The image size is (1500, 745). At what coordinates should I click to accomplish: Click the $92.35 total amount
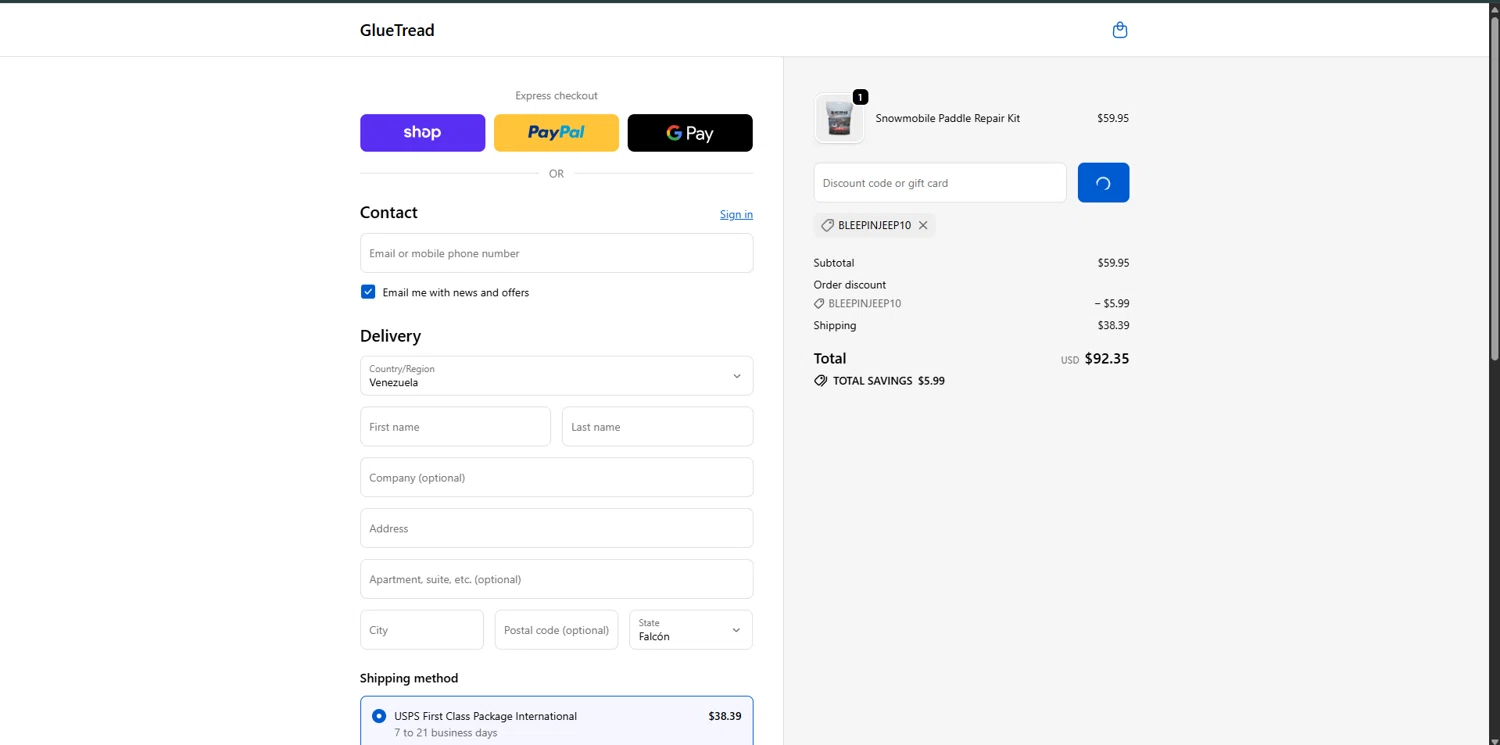[x=1107, y=359]
